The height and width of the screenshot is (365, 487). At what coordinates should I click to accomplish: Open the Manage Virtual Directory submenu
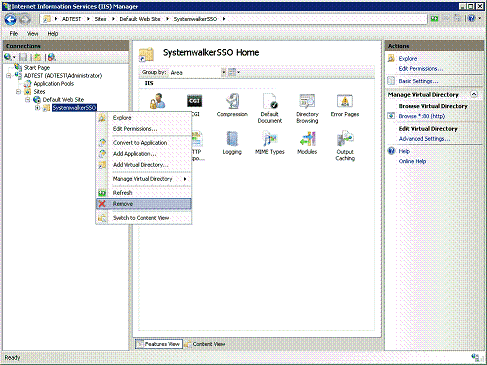click(x=144, y=179)
